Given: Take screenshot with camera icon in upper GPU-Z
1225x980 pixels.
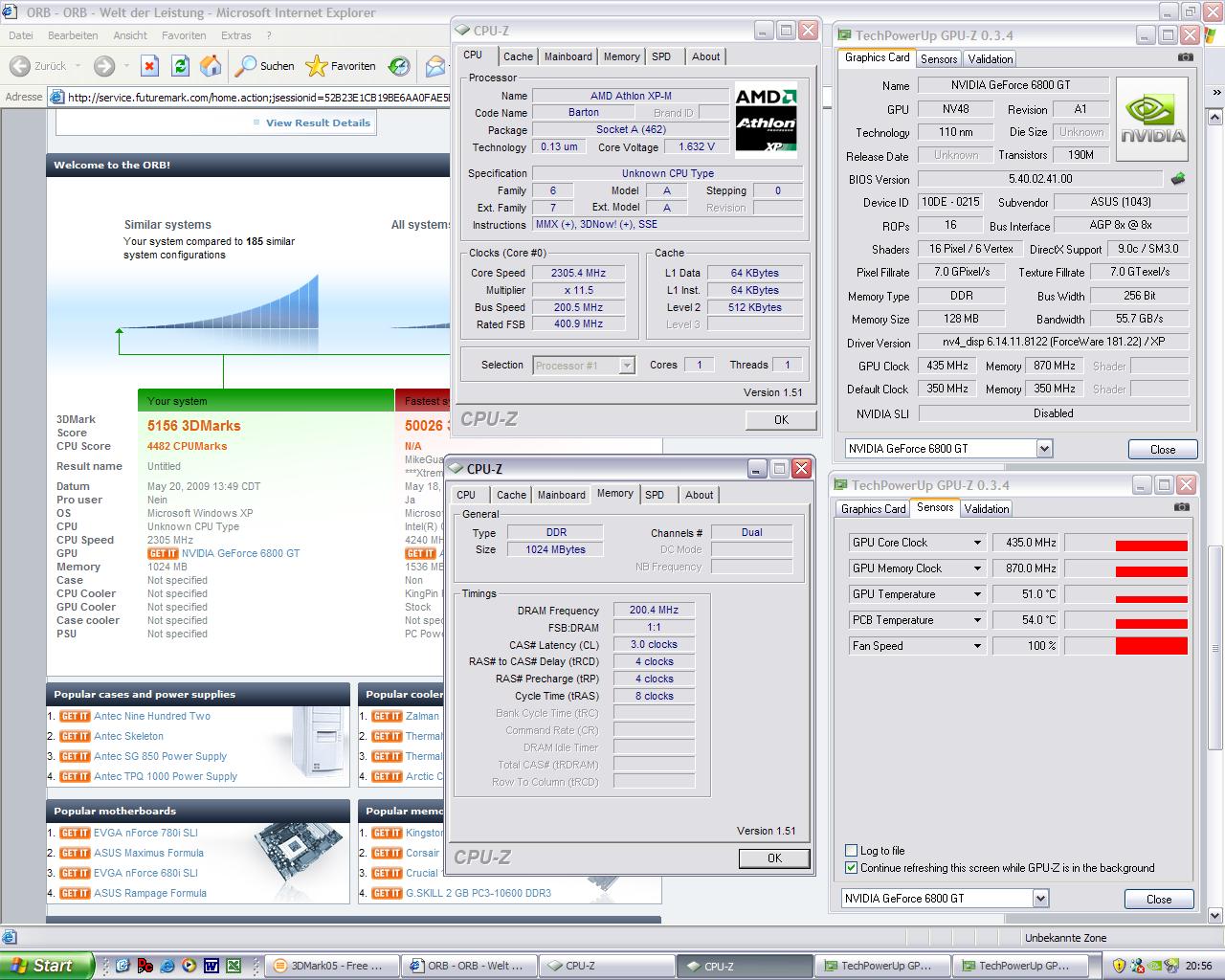Looking at the screenshot, I should 1186,57.
